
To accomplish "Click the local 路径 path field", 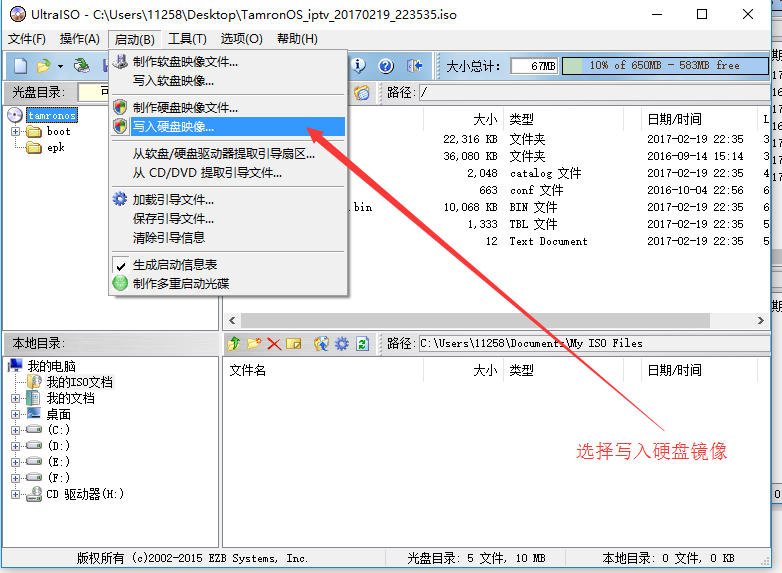I will (594, 344).
